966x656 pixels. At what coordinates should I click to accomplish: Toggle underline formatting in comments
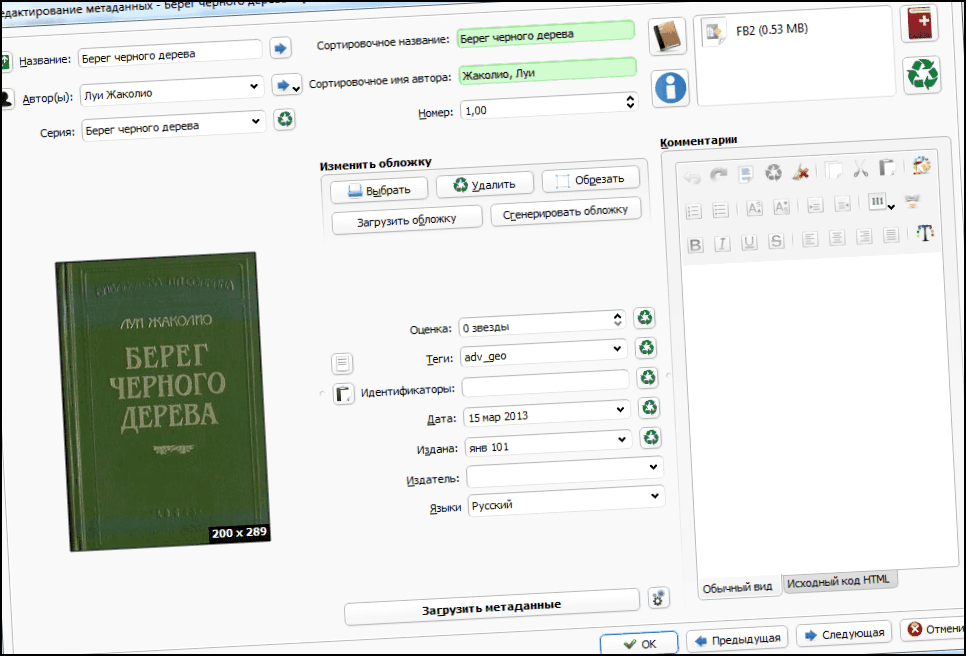pyautogui.click(x=749, y=241)
